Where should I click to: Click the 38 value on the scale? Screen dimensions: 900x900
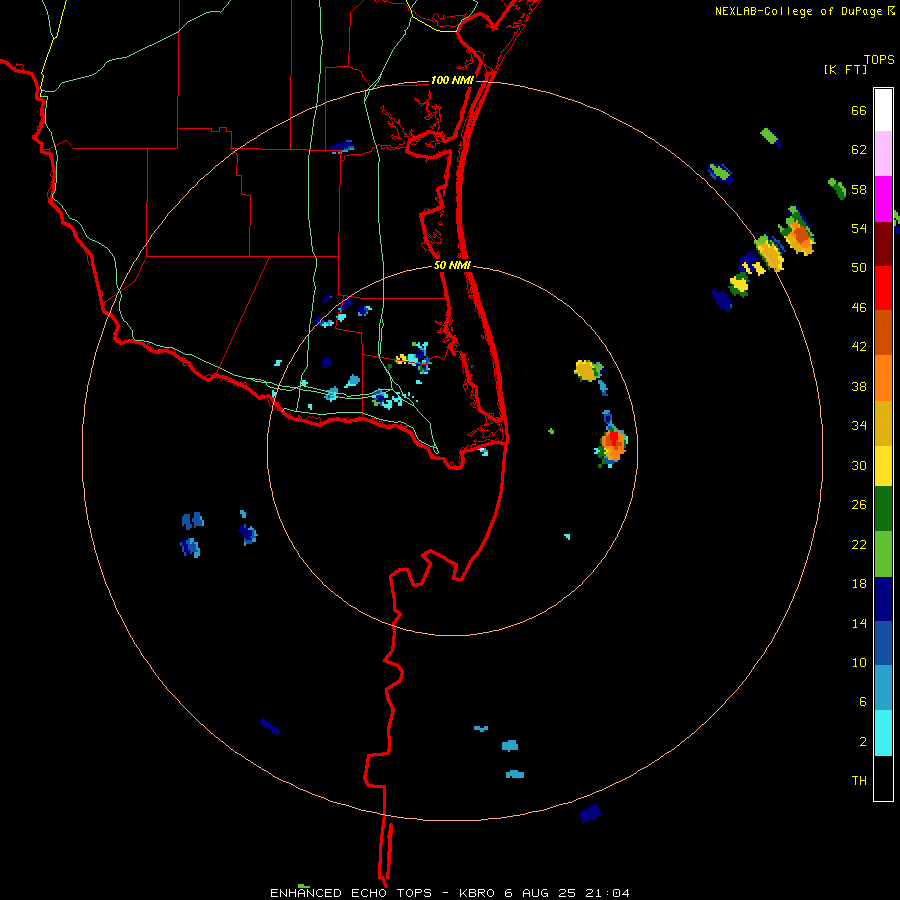[x=859, y=387]
